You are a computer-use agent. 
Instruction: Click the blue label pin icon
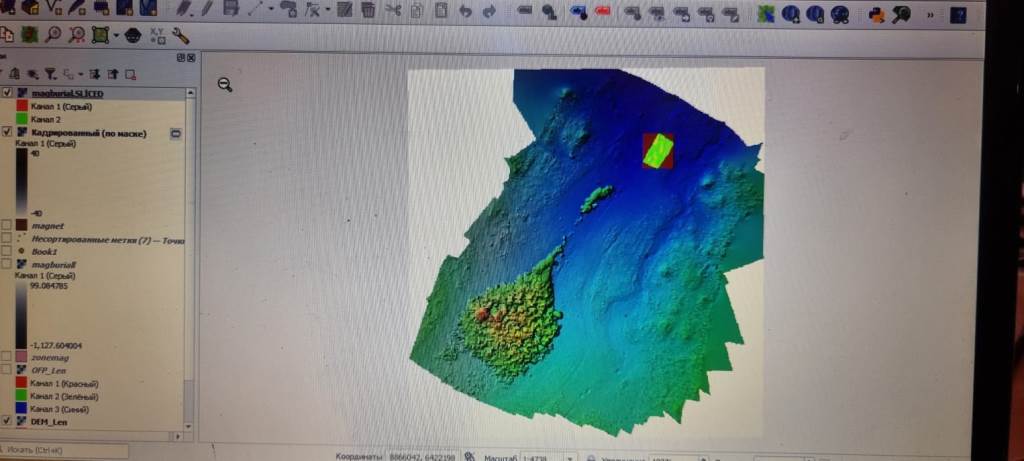[x=578, y=12]
